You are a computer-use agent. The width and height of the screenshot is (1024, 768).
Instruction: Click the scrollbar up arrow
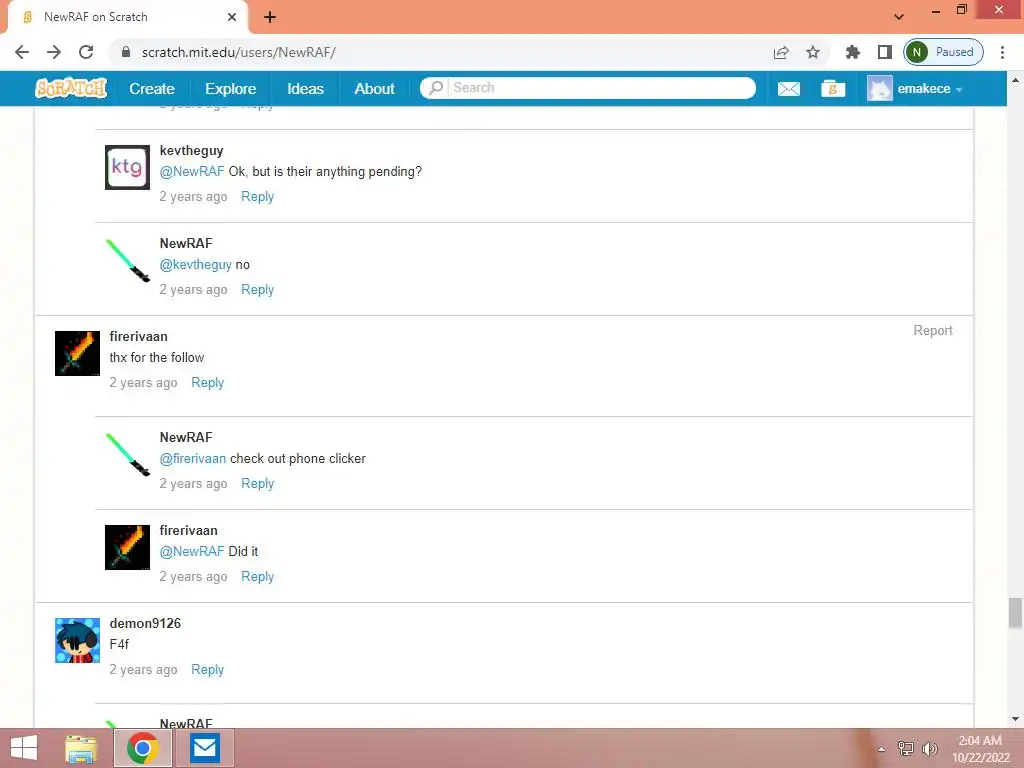[x=1015, y=80]
